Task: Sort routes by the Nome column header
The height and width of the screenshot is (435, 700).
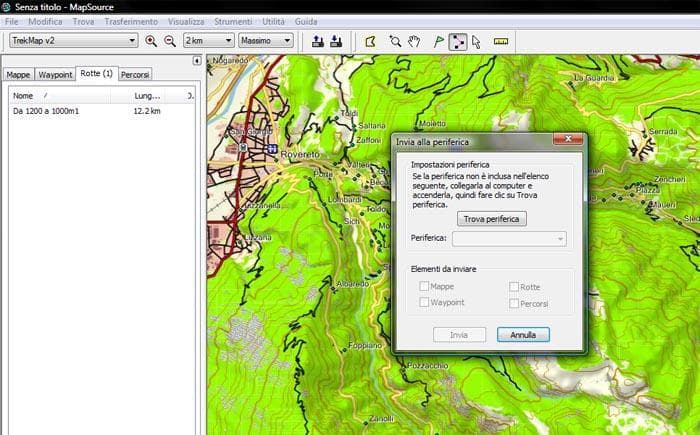Action: pos(59,96)
